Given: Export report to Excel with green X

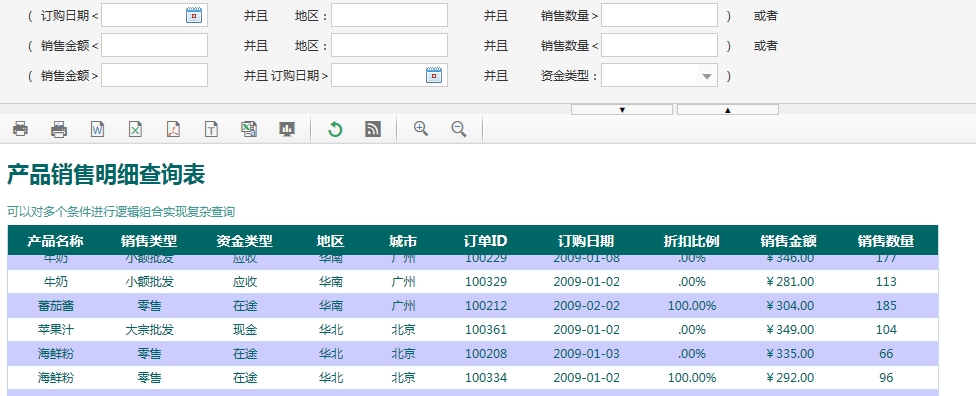Looking at the screenshot, I should pos(135,129).
